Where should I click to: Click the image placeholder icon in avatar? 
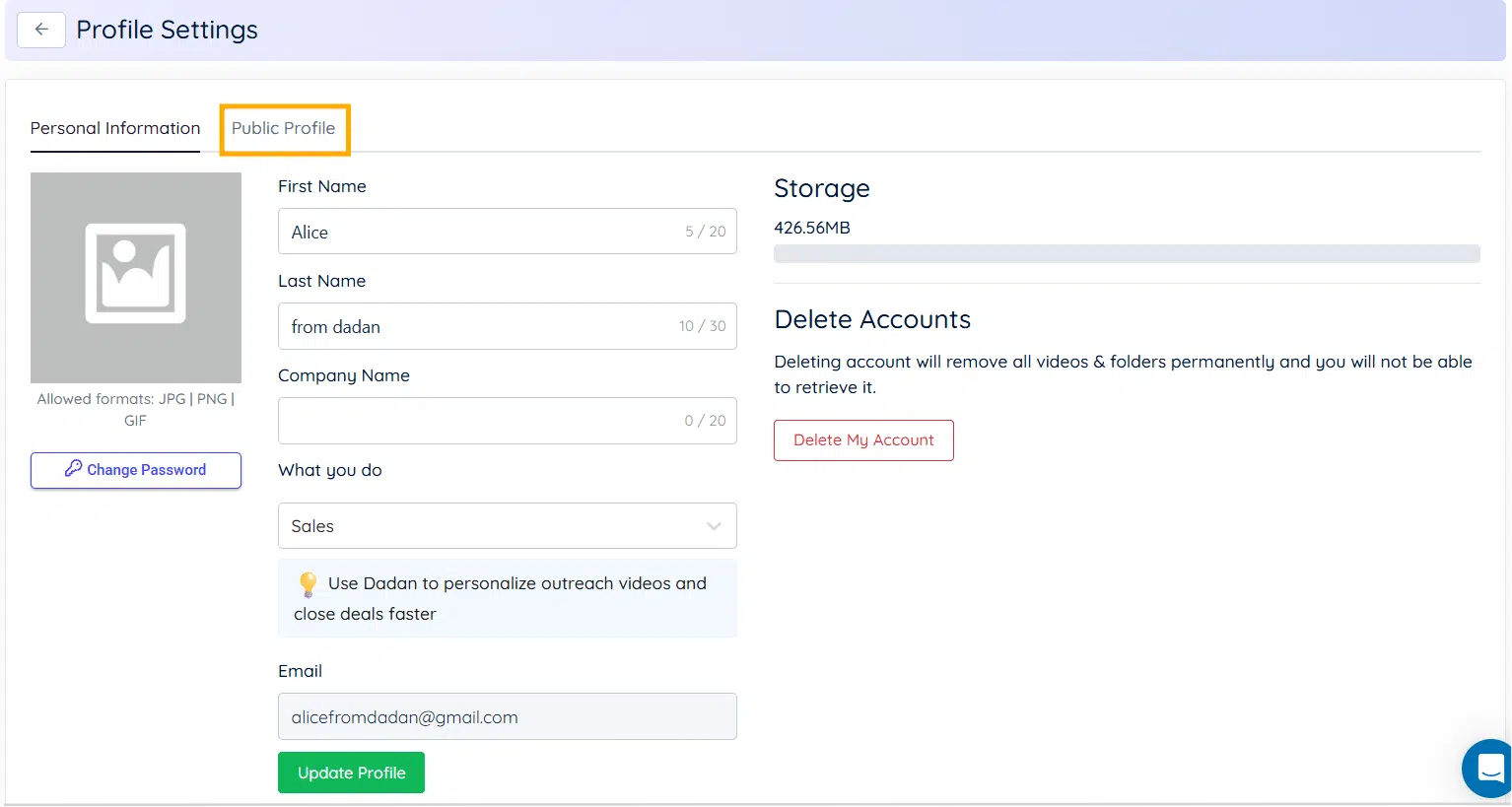point(136,273)
